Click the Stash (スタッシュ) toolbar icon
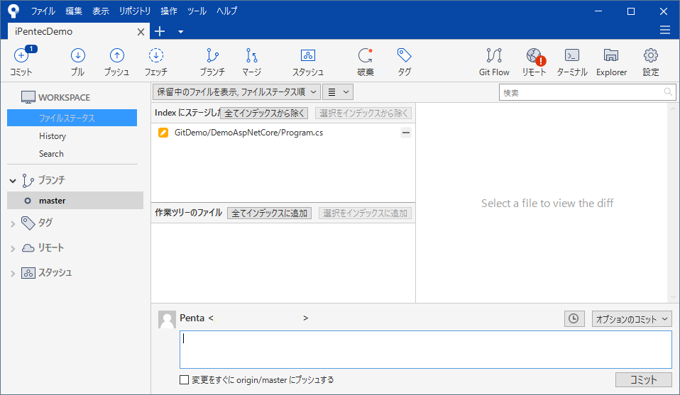 pos(308,55)
